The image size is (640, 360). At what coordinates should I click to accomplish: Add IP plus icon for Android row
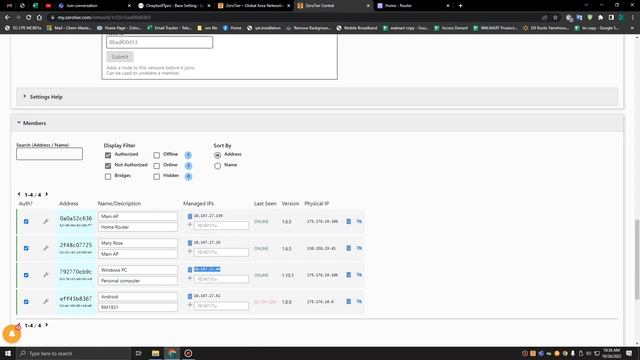point(190,305)
